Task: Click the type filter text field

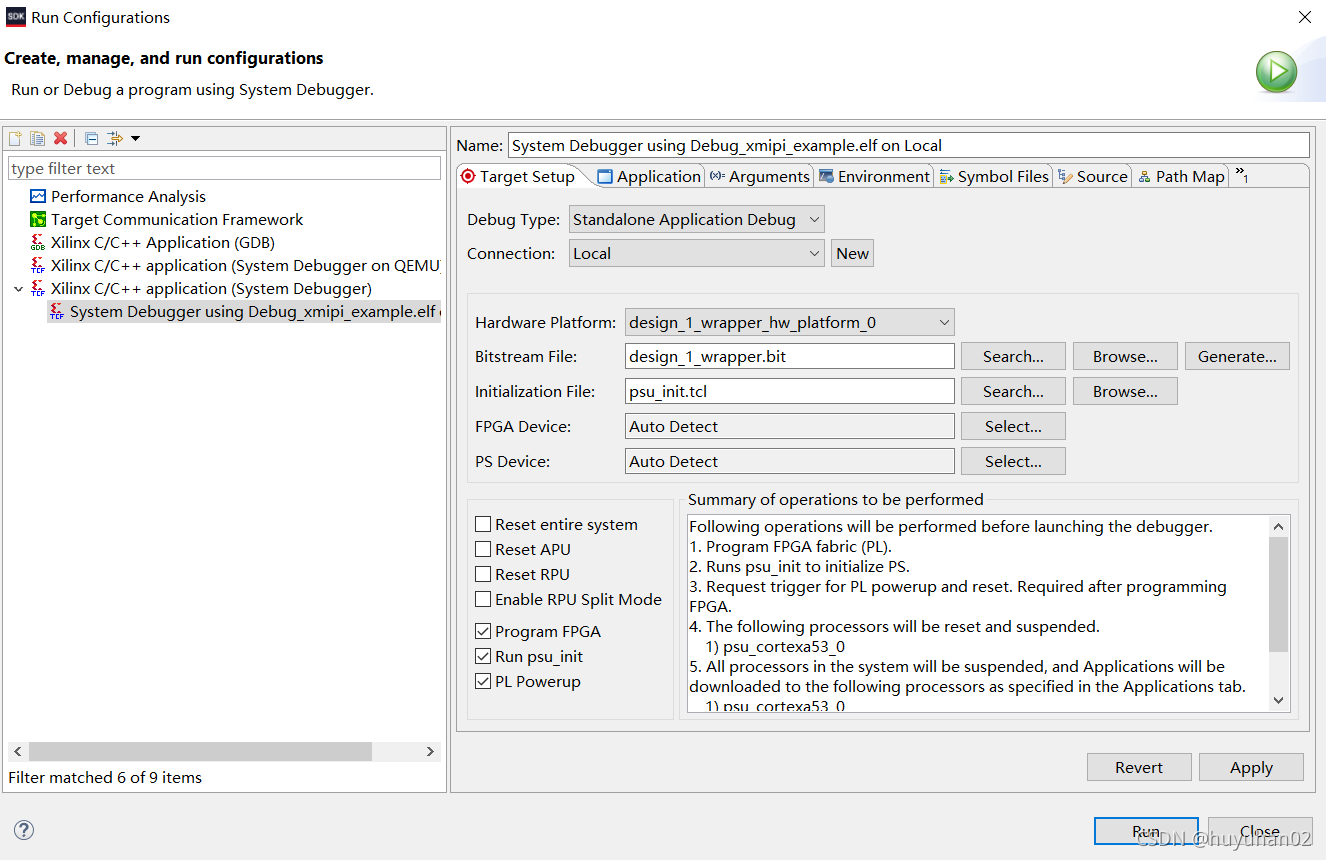Action: (224, 168)
